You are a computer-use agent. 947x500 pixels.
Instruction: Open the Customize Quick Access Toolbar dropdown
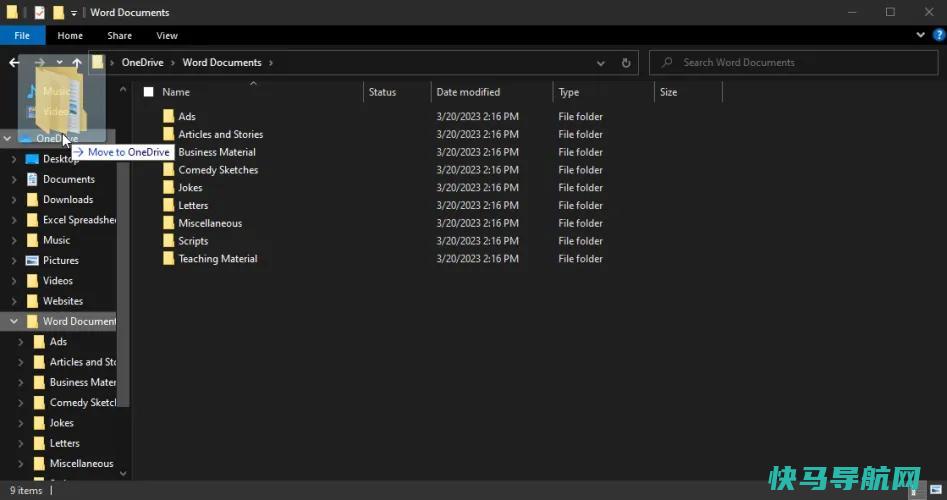point(74,13)
